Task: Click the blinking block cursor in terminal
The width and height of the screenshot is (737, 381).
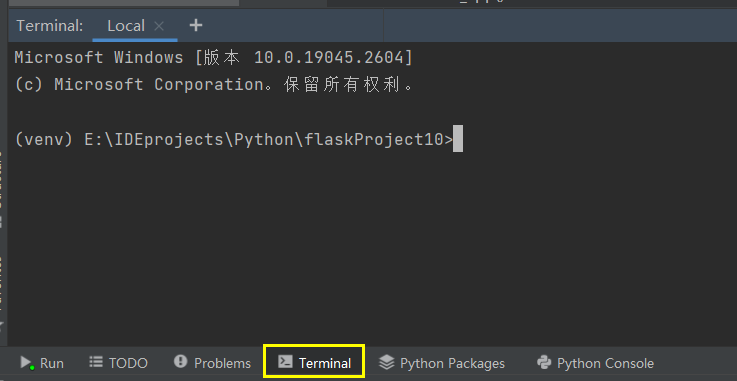Action: [x=458, y=139]
